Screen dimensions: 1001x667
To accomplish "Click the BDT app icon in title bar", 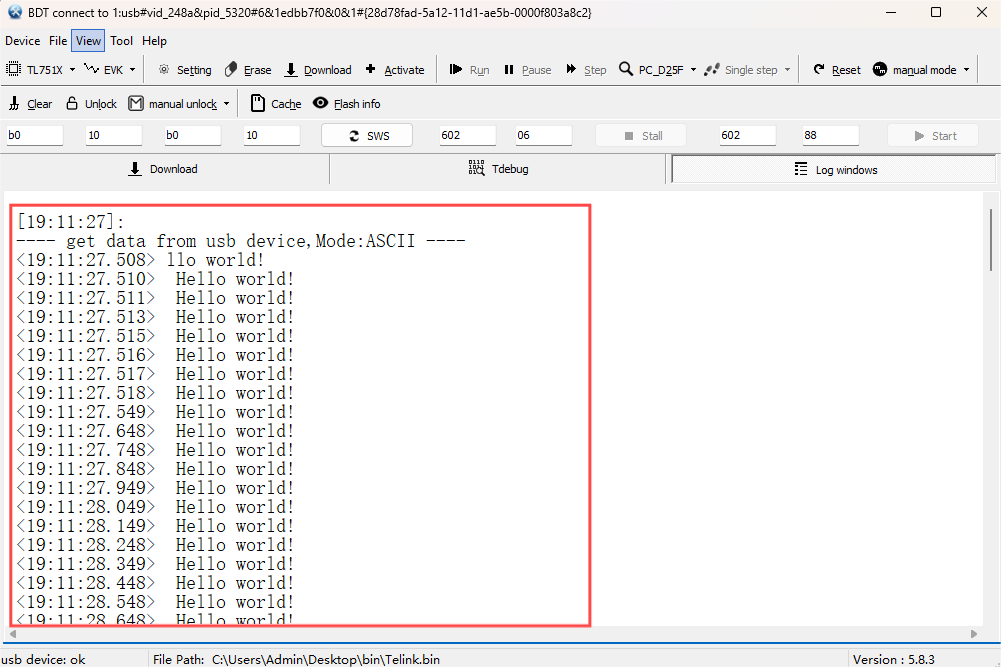I will point(15,12).
